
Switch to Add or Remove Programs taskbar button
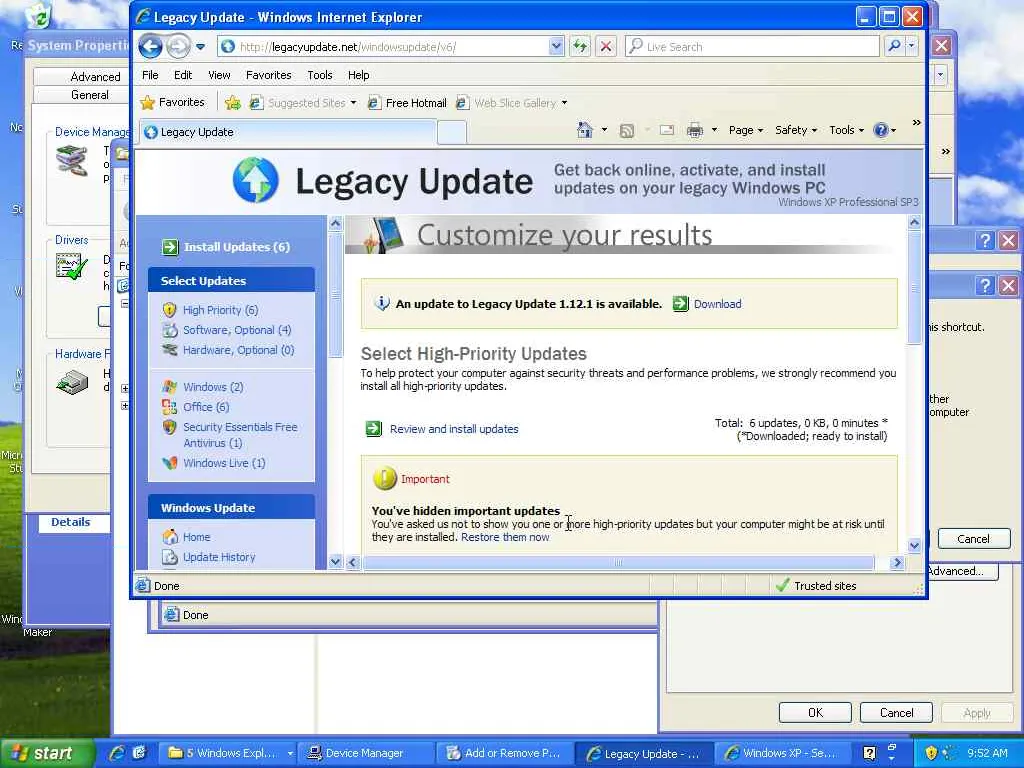(504, 753)
